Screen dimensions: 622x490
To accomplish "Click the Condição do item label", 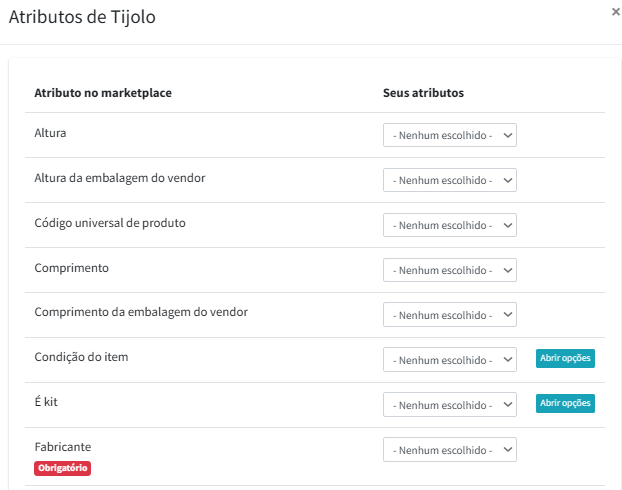I will pyautogui.click(x=81, y=357).
